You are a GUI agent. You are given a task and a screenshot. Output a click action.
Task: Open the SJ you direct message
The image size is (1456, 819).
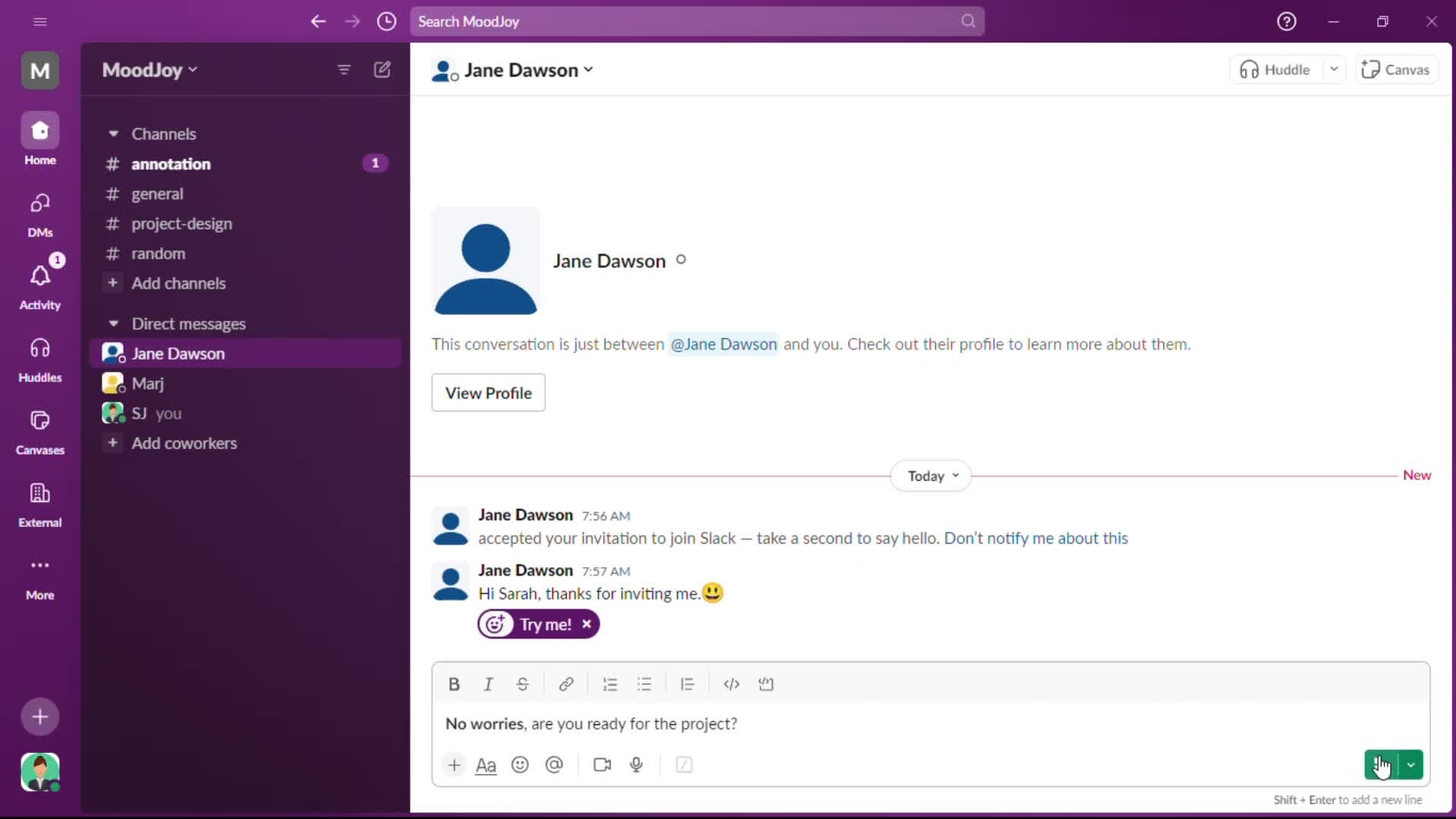246,413
